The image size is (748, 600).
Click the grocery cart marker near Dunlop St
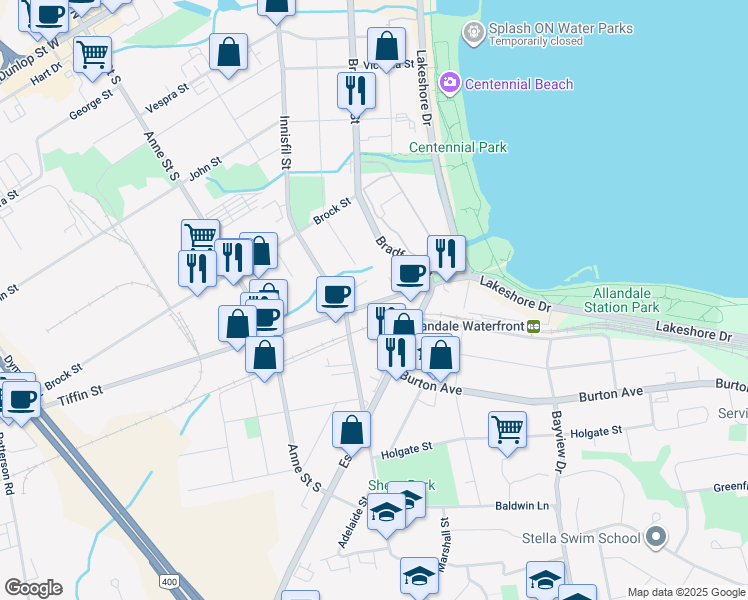pyautogui.click(x=93, y=54)
